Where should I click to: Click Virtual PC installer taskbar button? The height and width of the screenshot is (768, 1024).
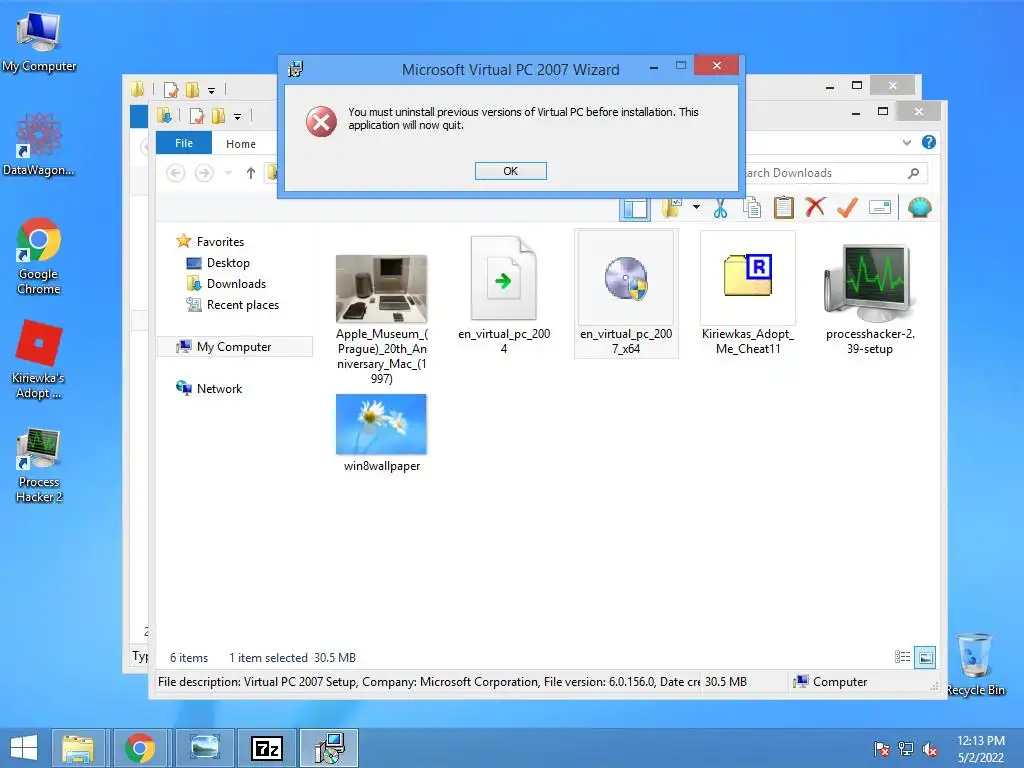(x=329, y=748)
